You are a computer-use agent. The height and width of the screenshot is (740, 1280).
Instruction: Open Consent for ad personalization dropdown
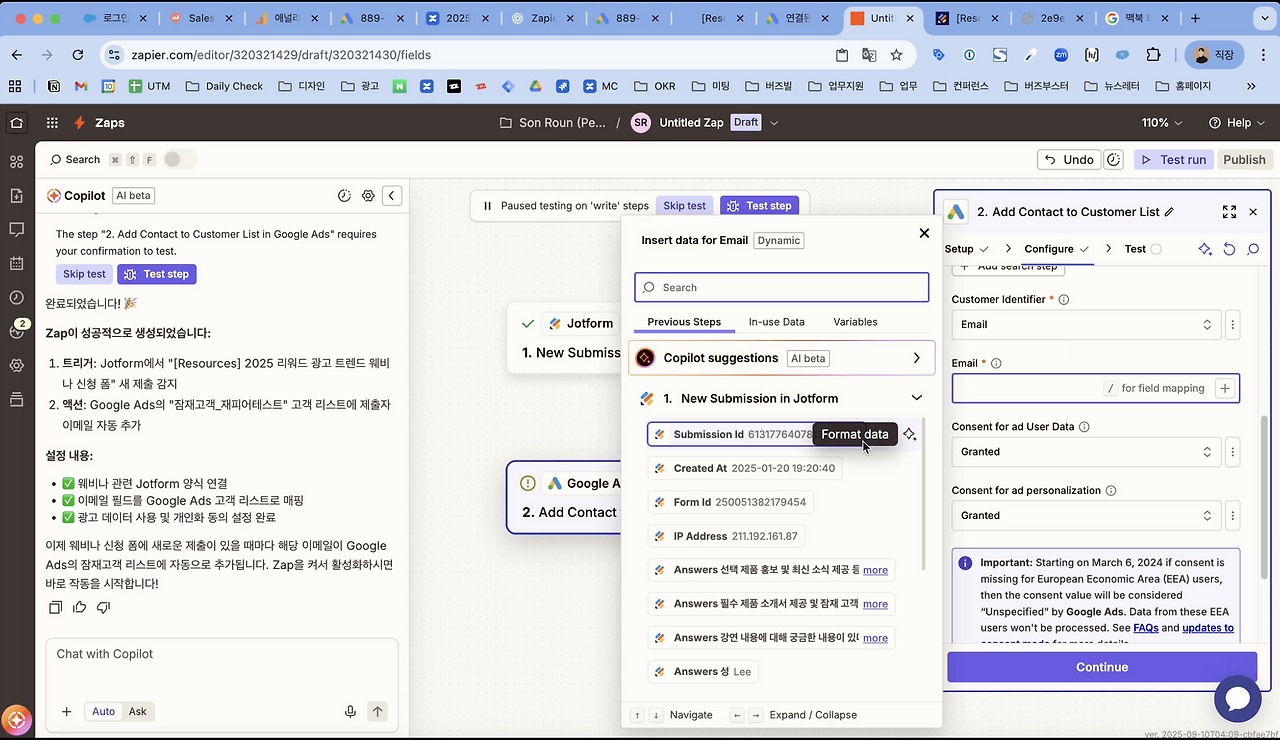pos(1086,515)
